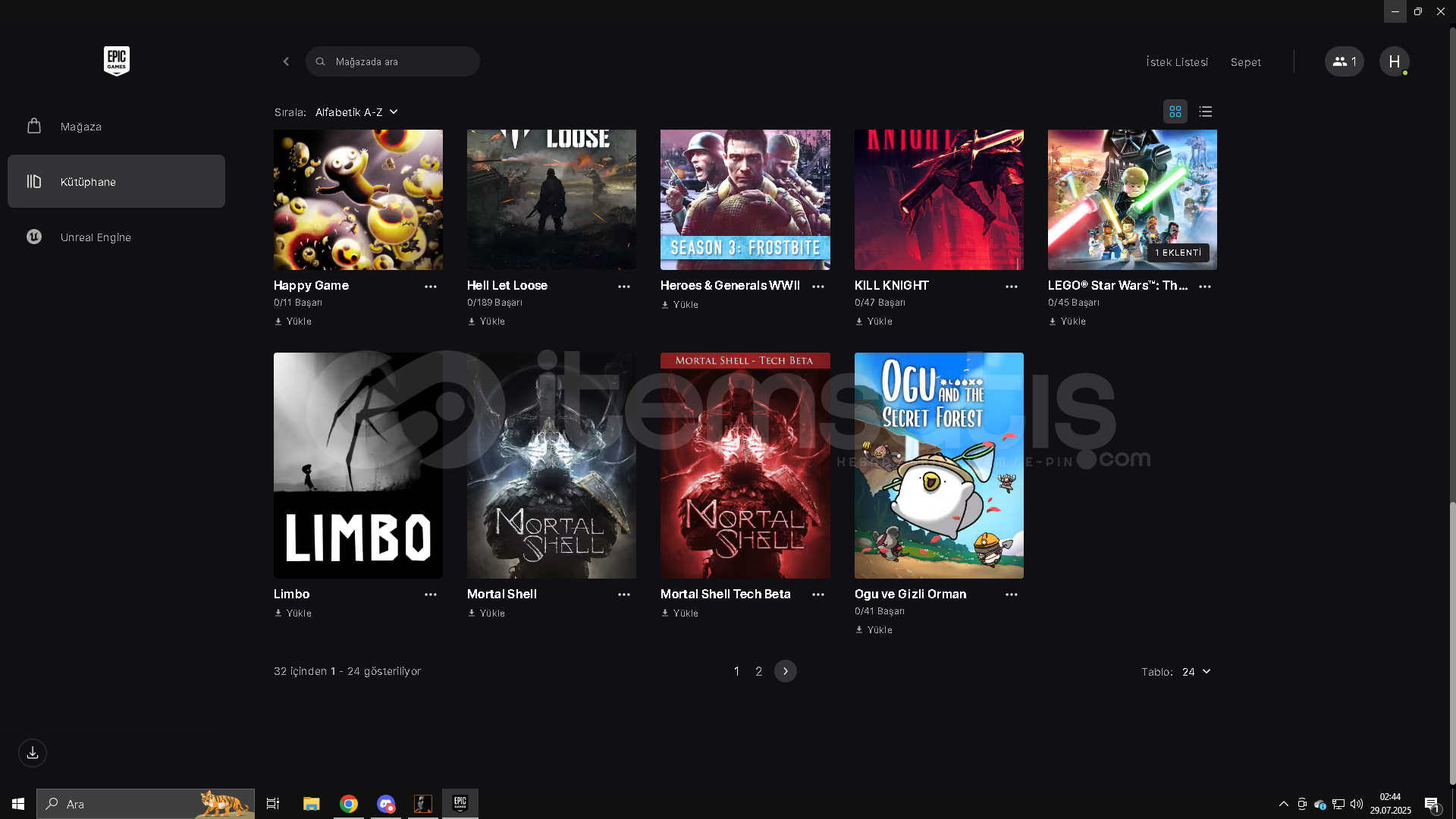The image size is (1456, 819).
Task: Click the 1 EKLENTİ badge on LEGO
Action: 1178,253
